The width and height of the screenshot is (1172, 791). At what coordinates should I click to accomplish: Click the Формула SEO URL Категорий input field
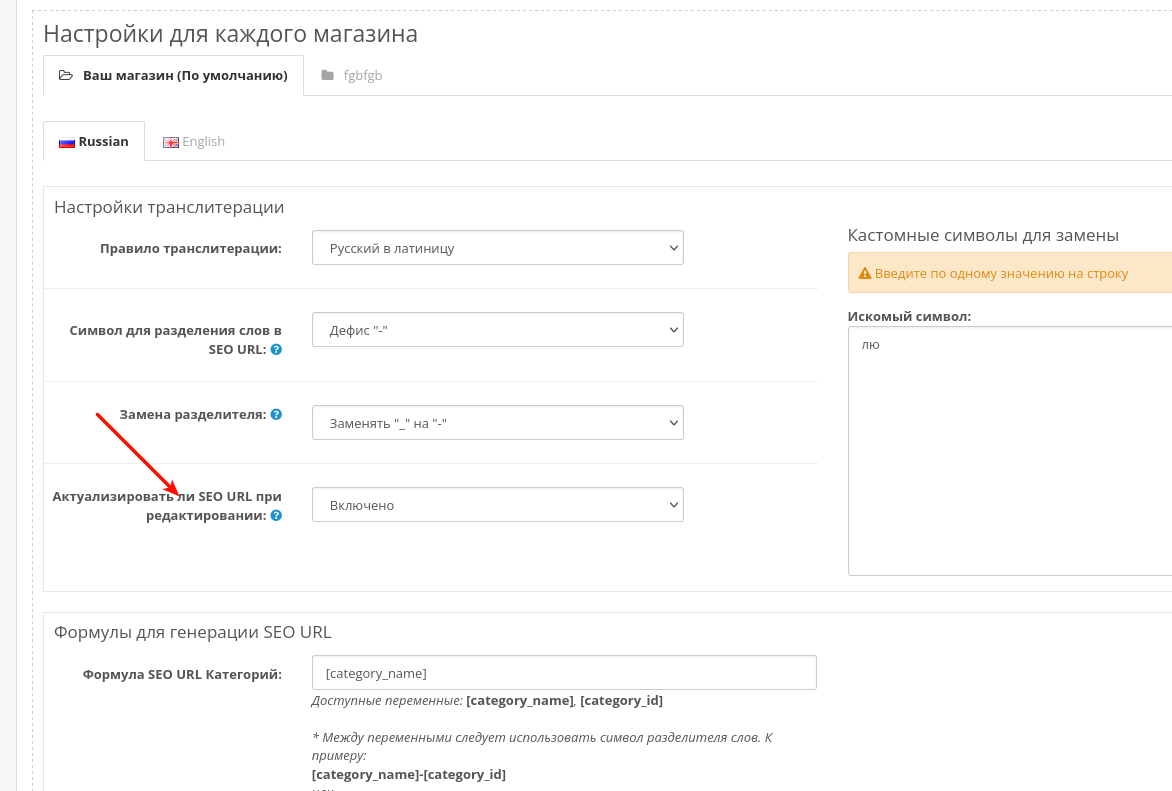[564, 673]
